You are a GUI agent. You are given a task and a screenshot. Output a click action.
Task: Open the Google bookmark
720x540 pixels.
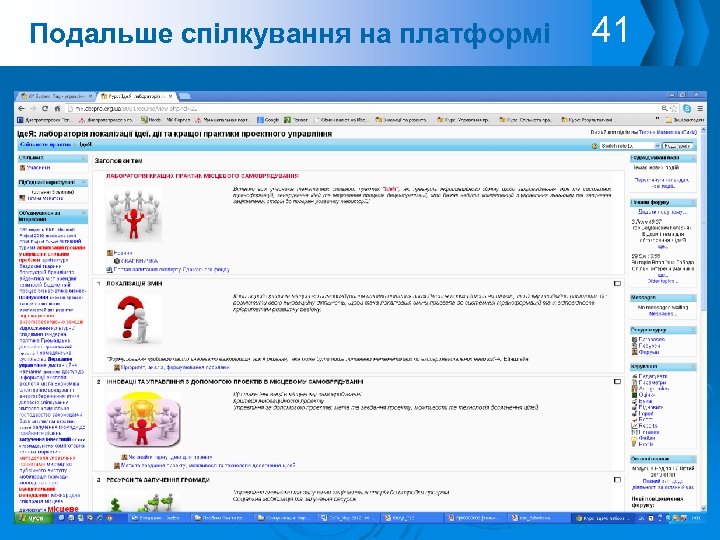point(268,120)
